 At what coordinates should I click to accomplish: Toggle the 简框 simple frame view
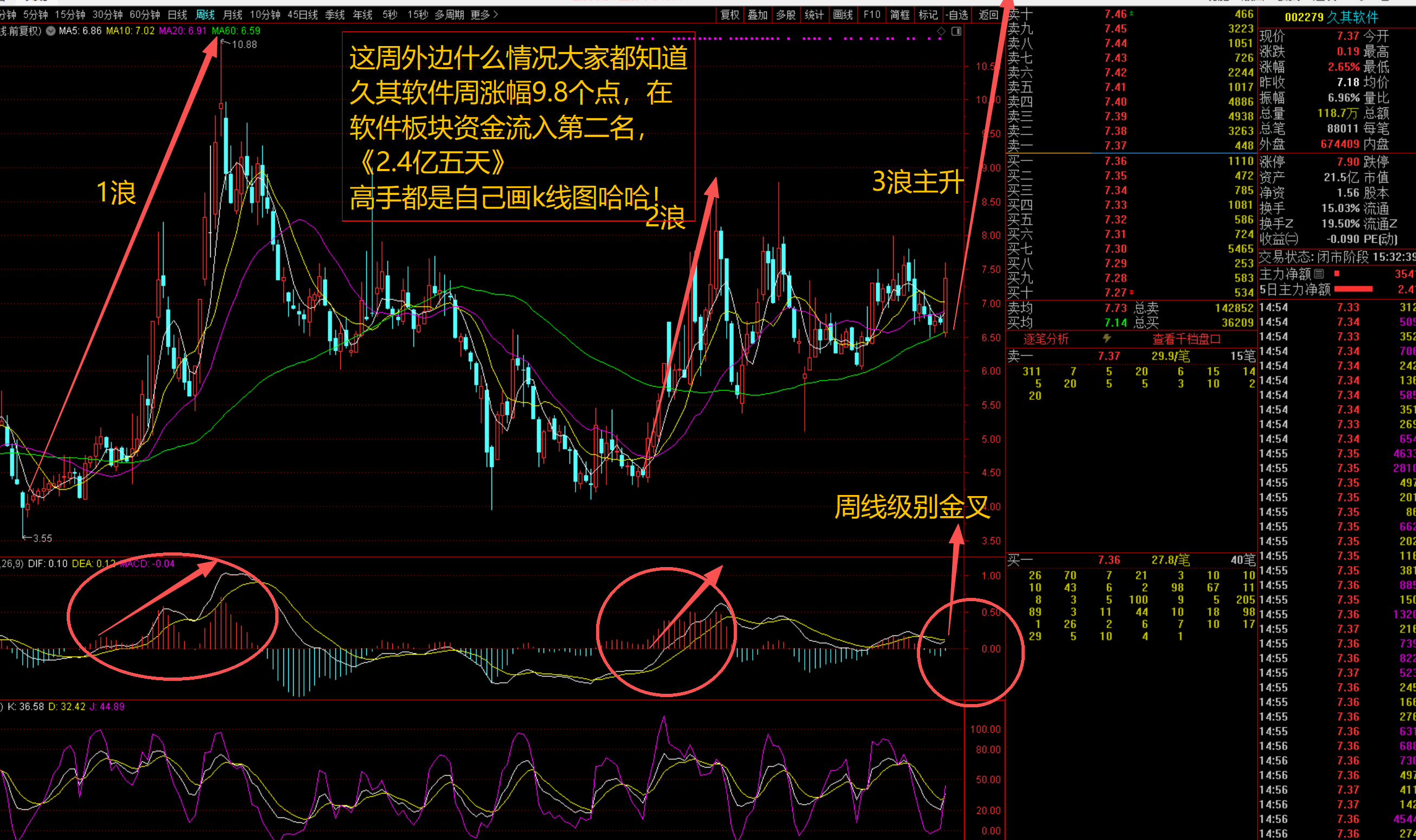click(x=900, y=15)
